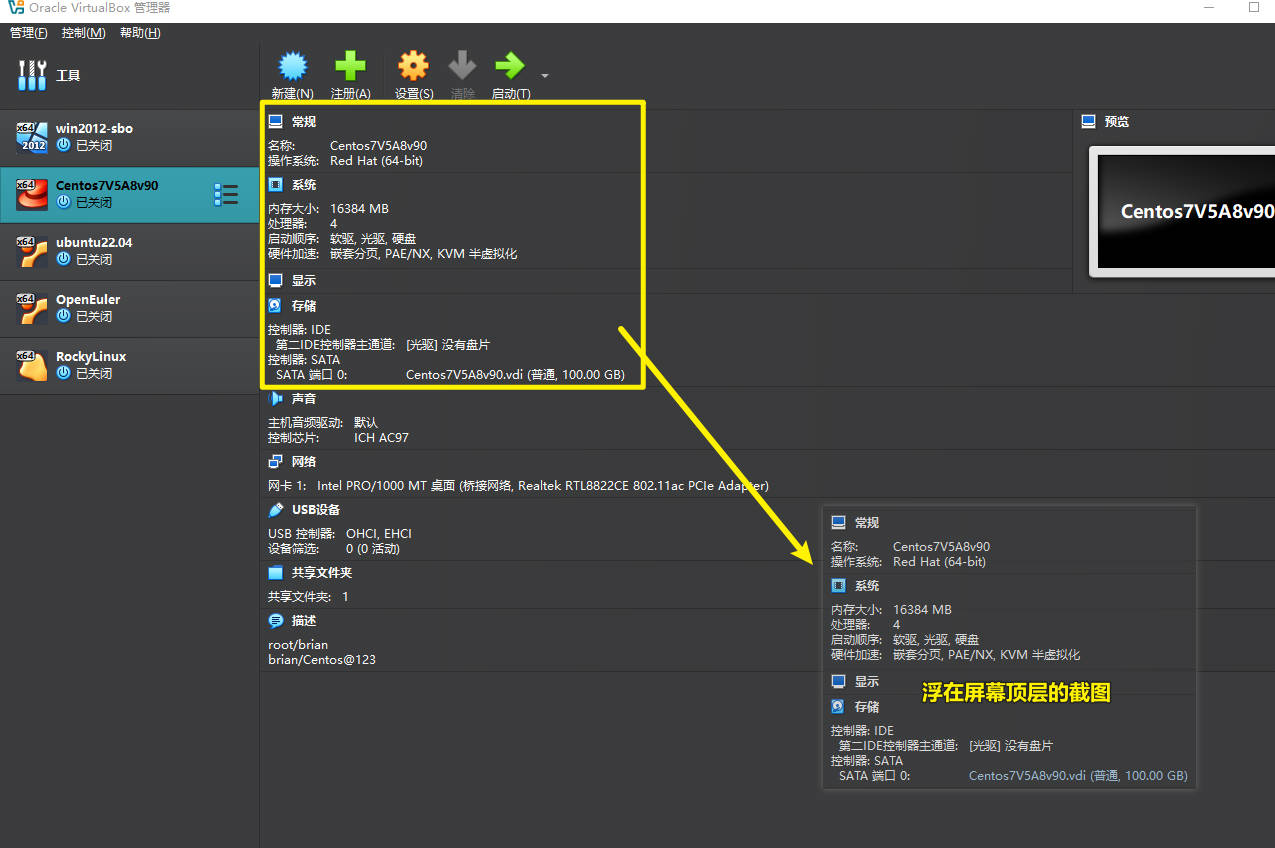Image resolution: width=1275 pixels, height=848 pixels.
Task: Click Centos7V5A8v90.vdi disk entry in Manager details
Action: [515, 375]
